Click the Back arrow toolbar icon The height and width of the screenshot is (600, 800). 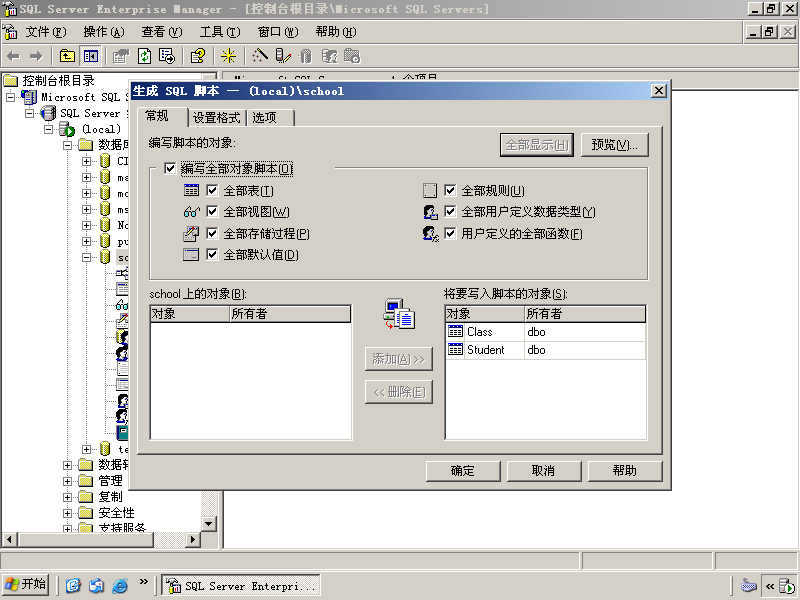(13, 56)
